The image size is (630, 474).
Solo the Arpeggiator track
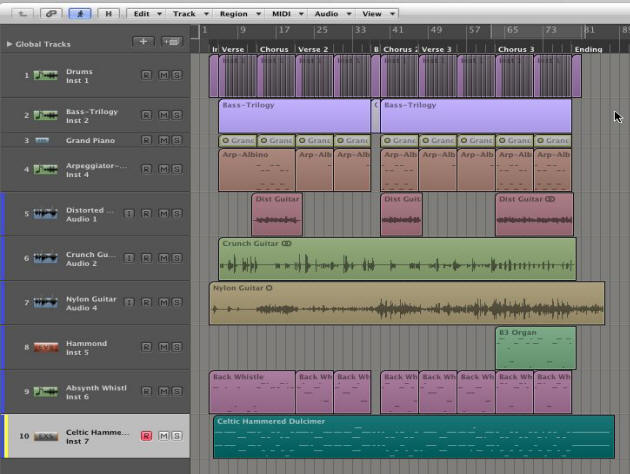coord(176,169)
